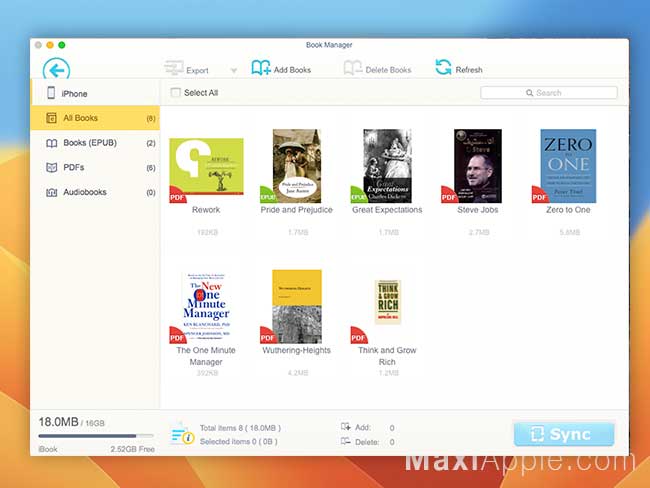Open the PDFs category

click(x=95, y=168)
